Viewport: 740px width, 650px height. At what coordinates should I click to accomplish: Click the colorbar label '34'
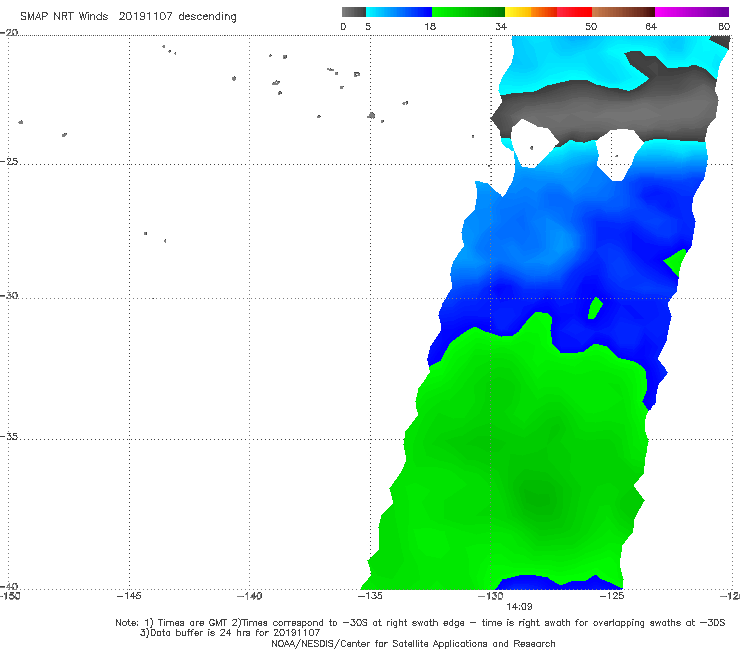pos(501,27)
